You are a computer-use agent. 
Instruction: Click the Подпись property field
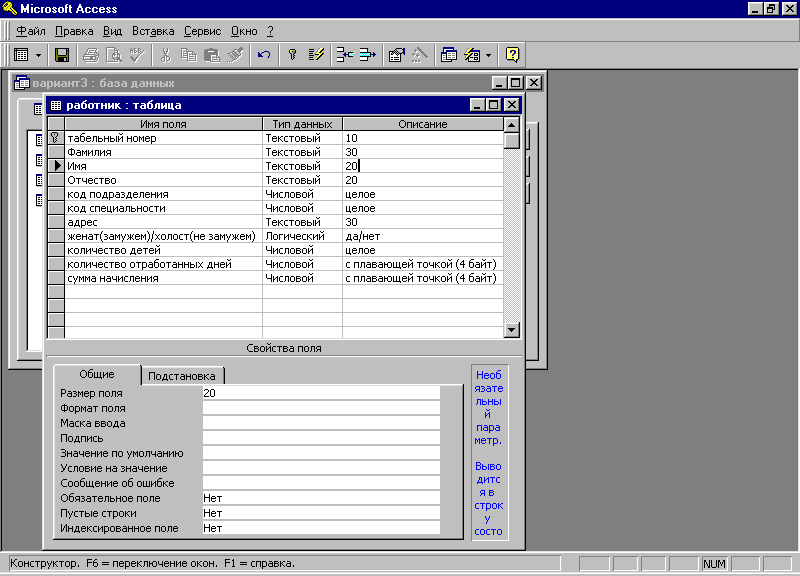tap(321, 438)
